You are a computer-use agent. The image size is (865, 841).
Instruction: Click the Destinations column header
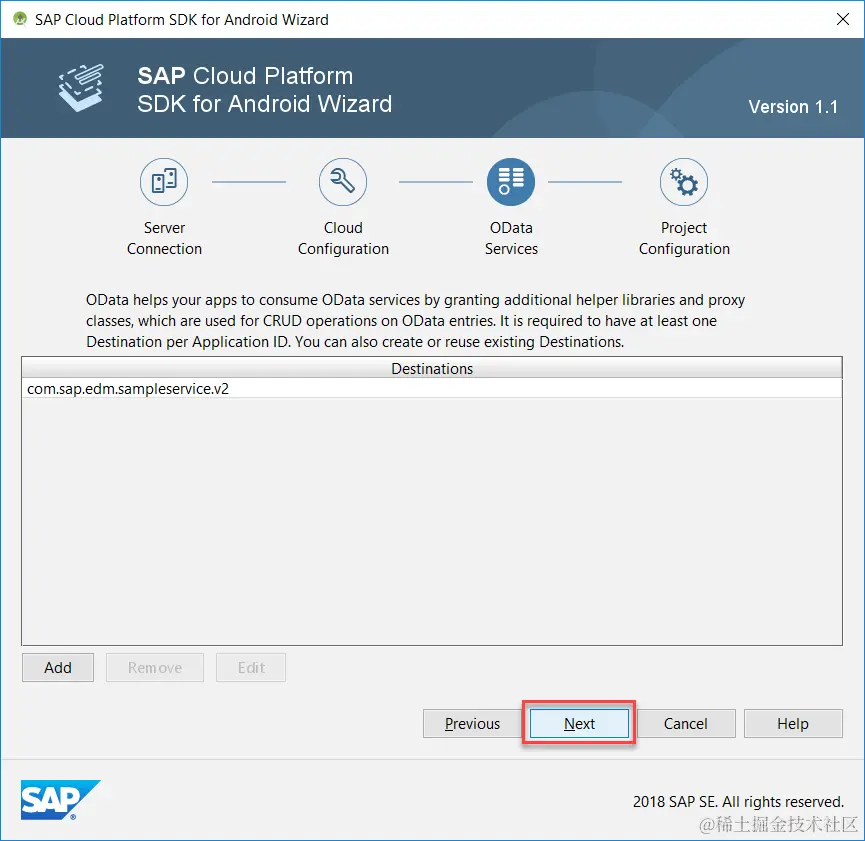click(x=432, y=368)
